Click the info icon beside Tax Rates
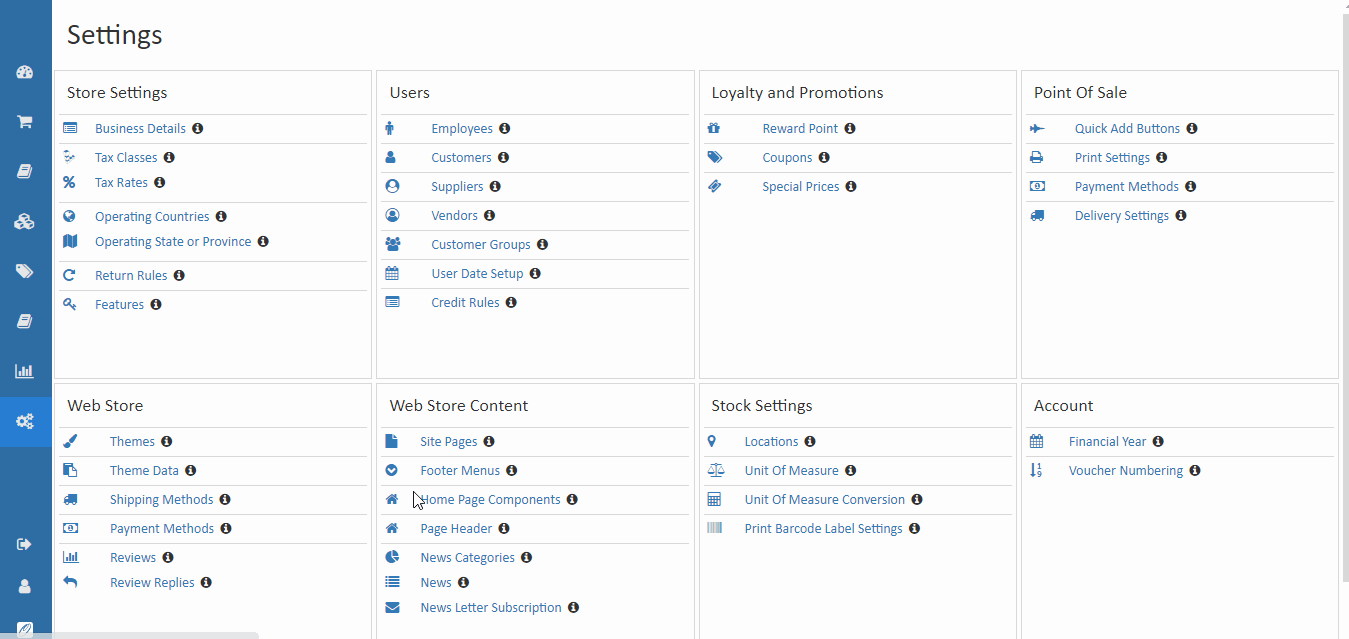Image resolution: width=1349 pixels, height=639 pixels. [x=160, y=183]
